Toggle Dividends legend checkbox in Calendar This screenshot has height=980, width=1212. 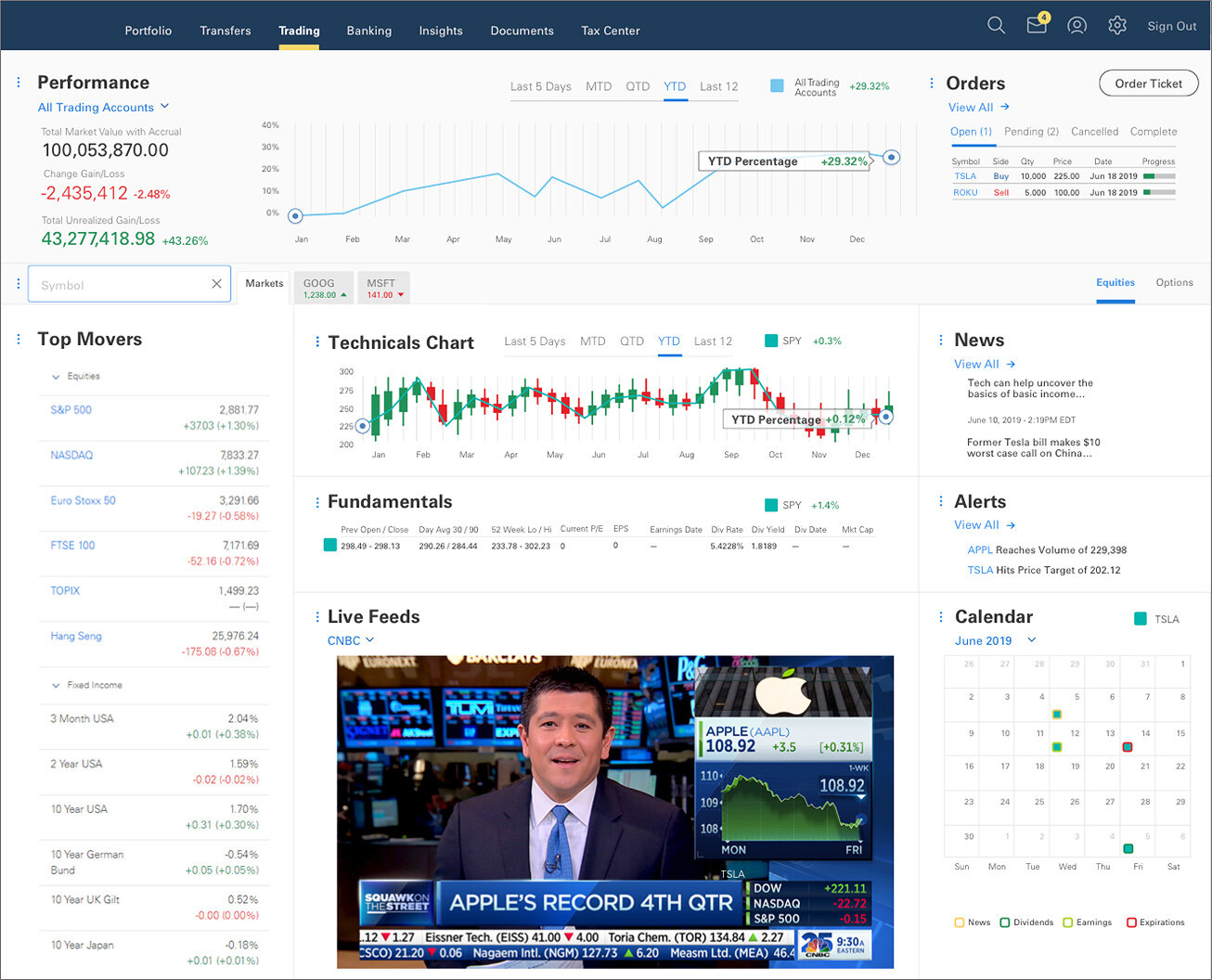(1005, 922)
